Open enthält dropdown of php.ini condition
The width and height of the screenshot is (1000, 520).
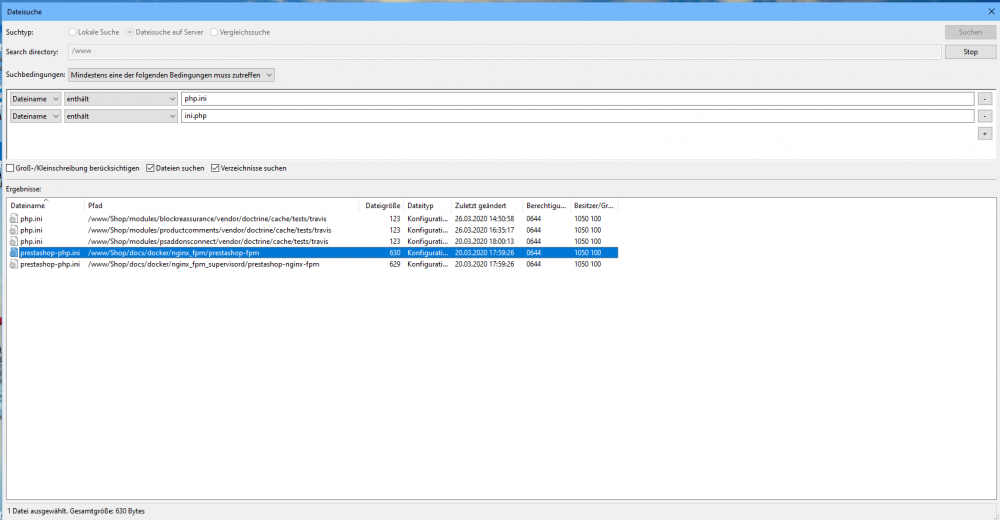click(121, 99)
